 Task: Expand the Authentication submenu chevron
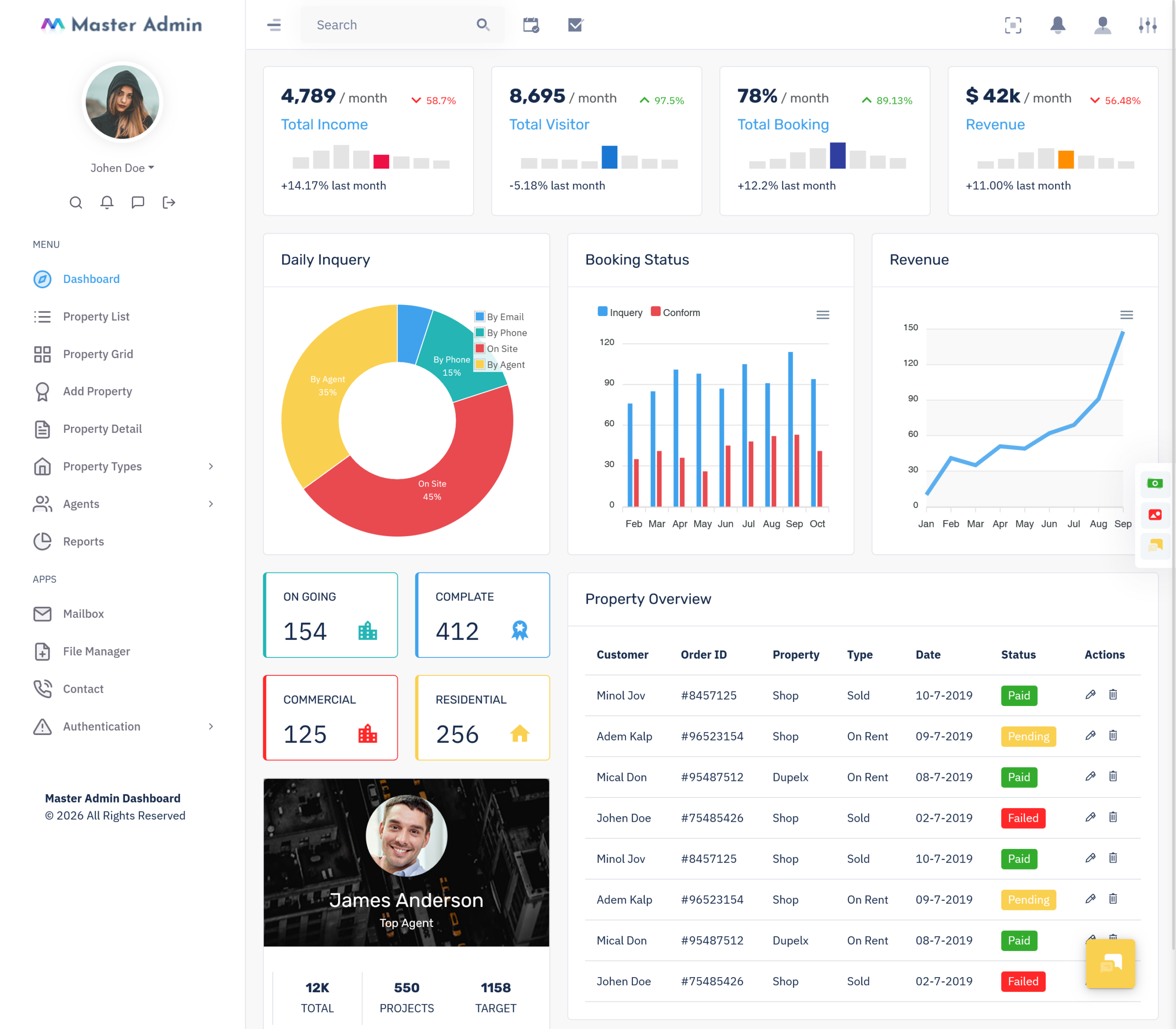[x=211, y=726]
